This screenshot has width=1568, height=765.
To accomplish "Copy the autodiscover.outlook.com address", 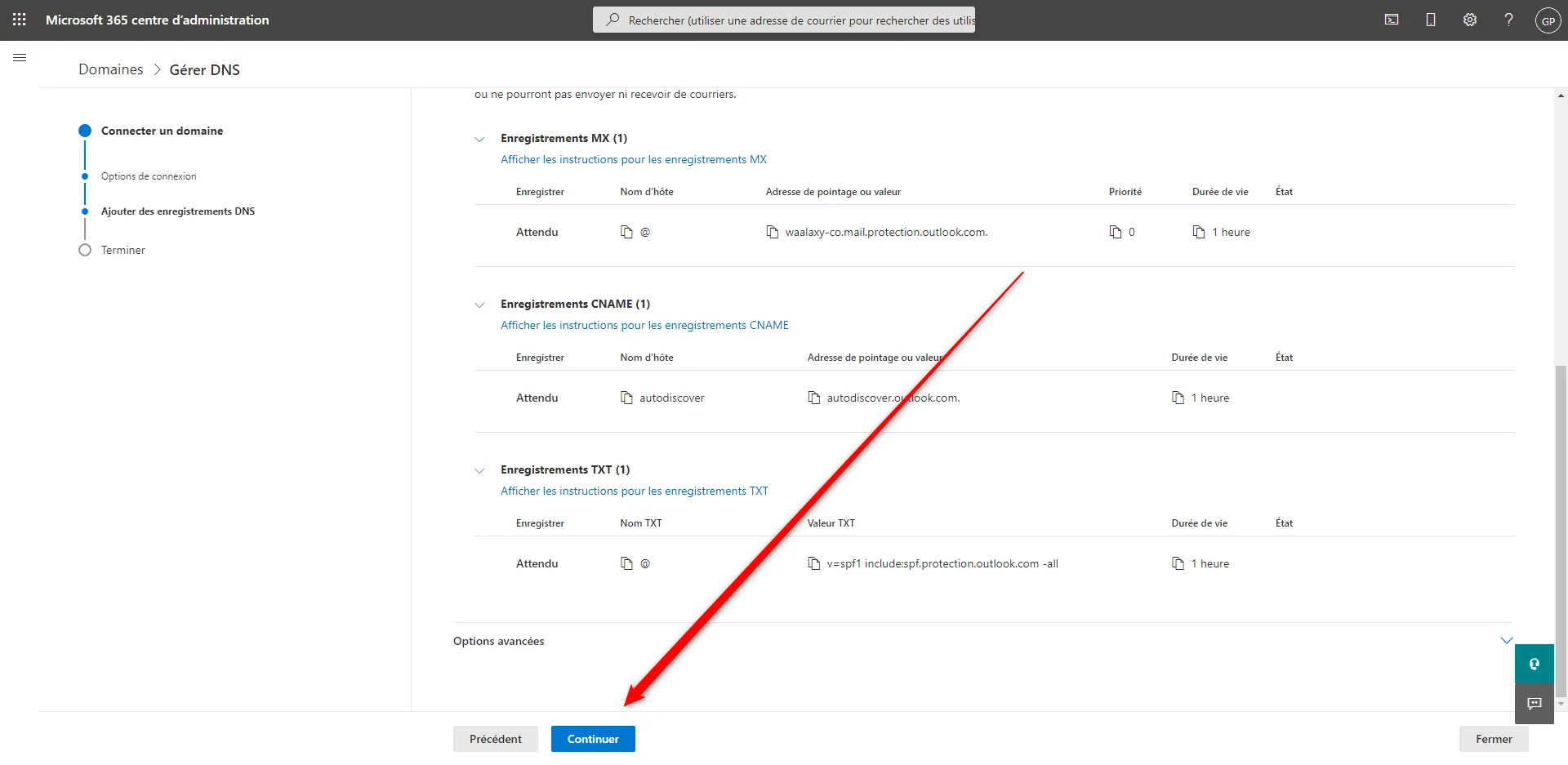I will coord(814,398).
